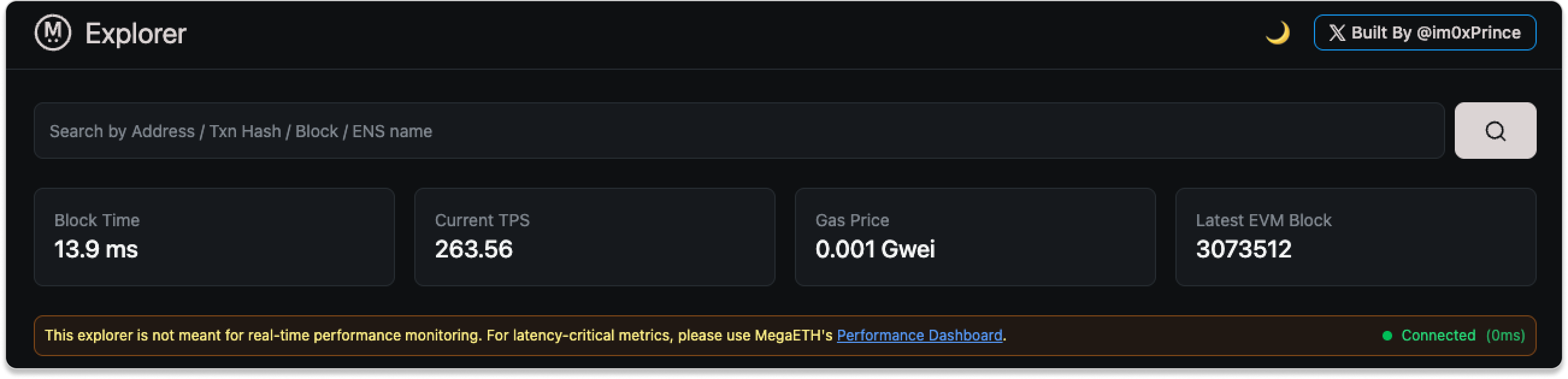This screenshot has height=379, width=1568.
Task: Select the Gas Price label
Action: coord(852,220)
